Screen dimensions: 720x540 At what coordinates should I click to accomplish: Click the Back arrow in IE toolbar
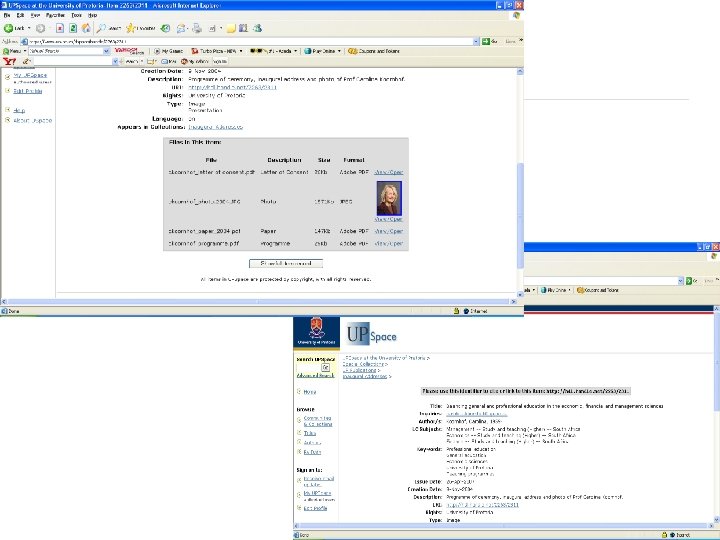[x=8, y=28]
